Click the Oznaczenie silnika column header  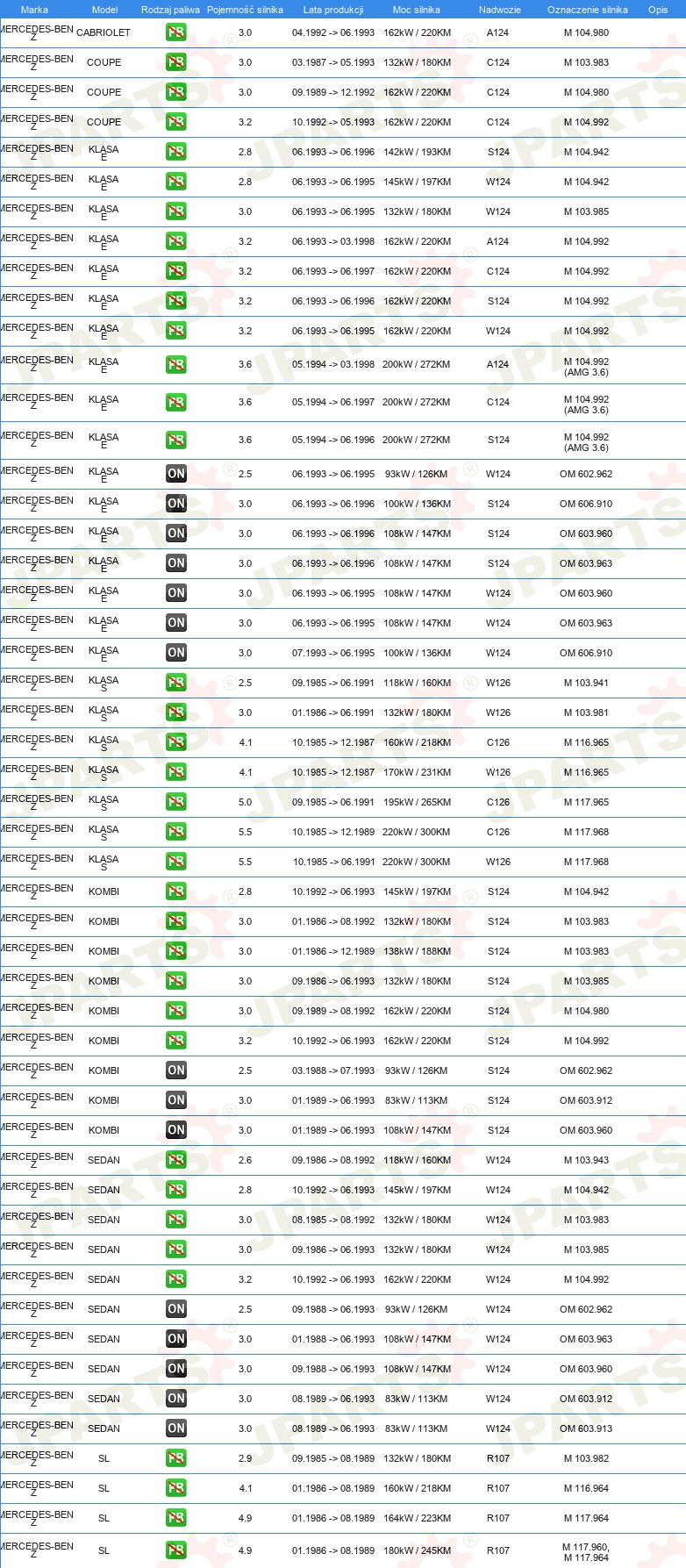tap(588, 10)
